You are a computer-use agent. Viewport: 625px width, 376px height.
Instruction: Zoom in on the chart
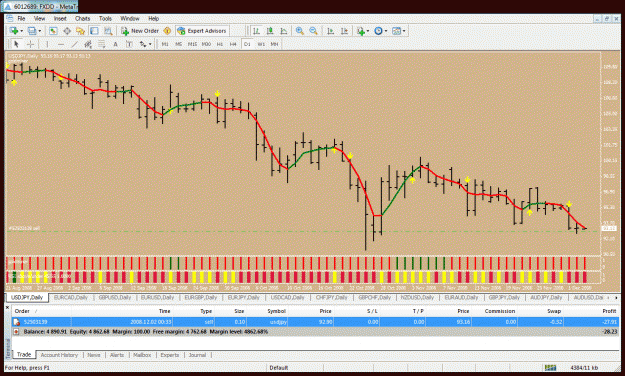[x=299, y=31]
